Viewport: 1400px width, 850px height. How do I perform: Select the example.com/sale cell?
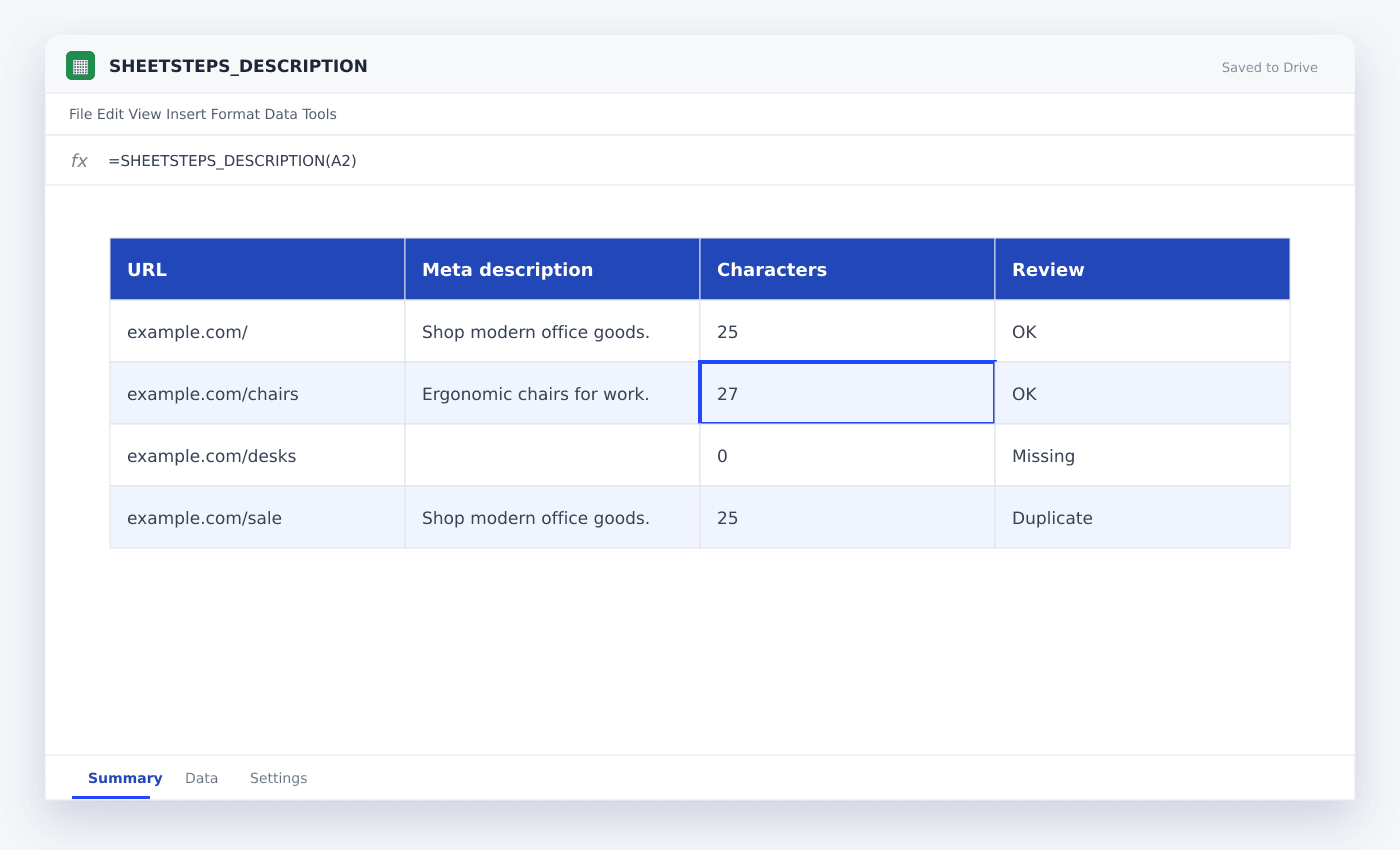coord(257,517)
